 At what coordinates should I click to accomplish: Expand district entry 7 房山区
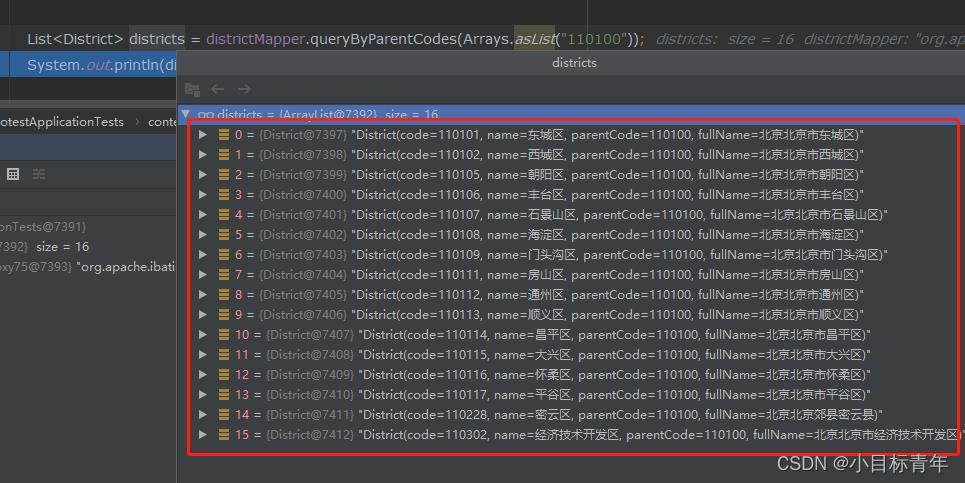tap(202, 274)
